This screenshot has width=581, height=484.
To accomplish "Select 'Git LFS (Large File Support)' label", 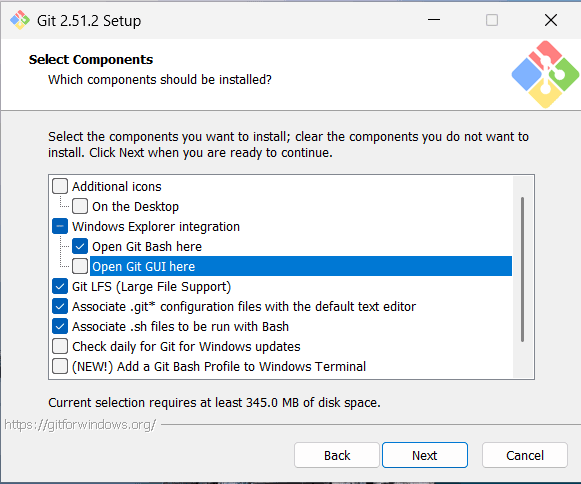I will pyautogui.click(x=152, y=286).
